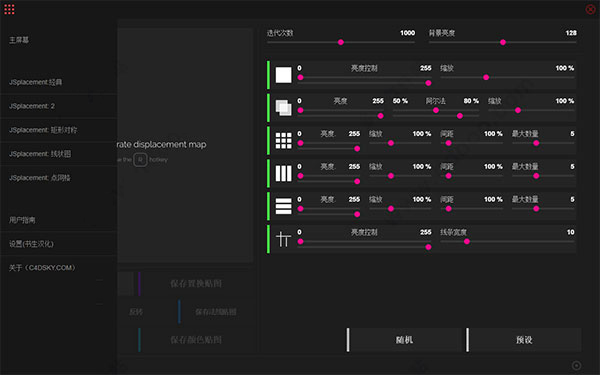Image resolution: width=600 pixels, height=375 pixels.
Task: Click the 128 value of 背景亮度
Action: [571, 33]
